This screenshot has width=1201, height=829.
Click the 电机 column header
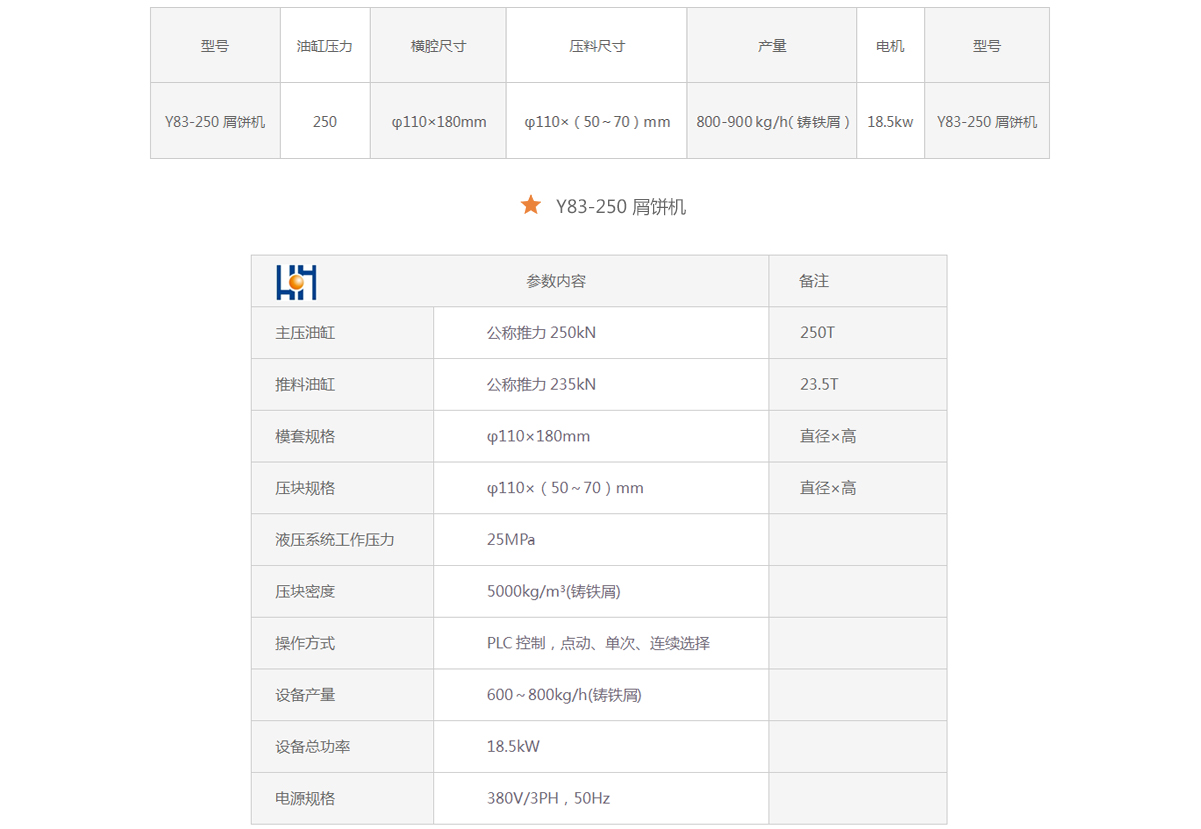pyautogui.click(x=890, y=46)
